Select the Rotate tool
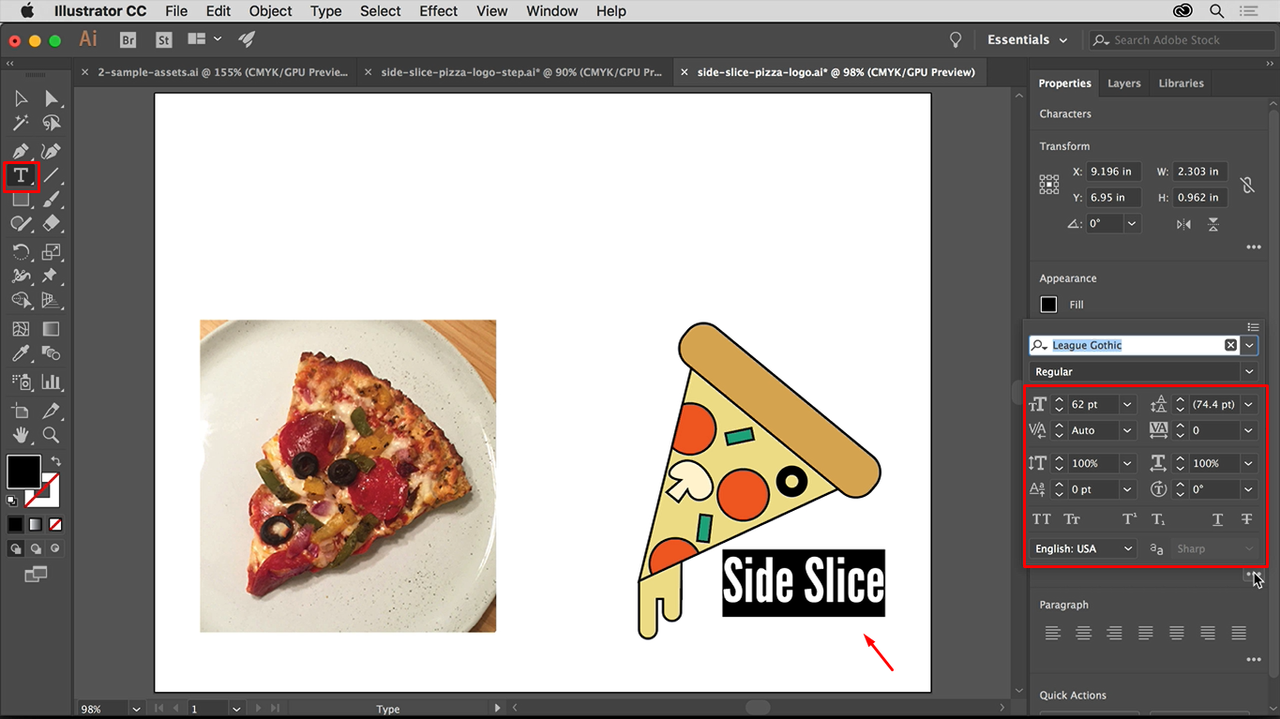Viewport: 1280px width, 719px height. [20, 252]
